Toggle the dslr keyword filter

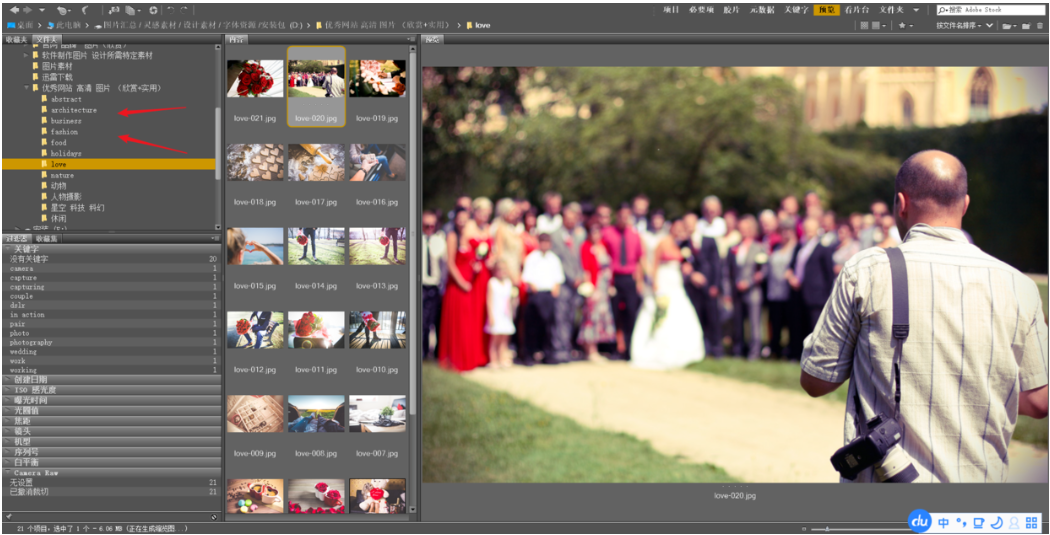(111, 305)
